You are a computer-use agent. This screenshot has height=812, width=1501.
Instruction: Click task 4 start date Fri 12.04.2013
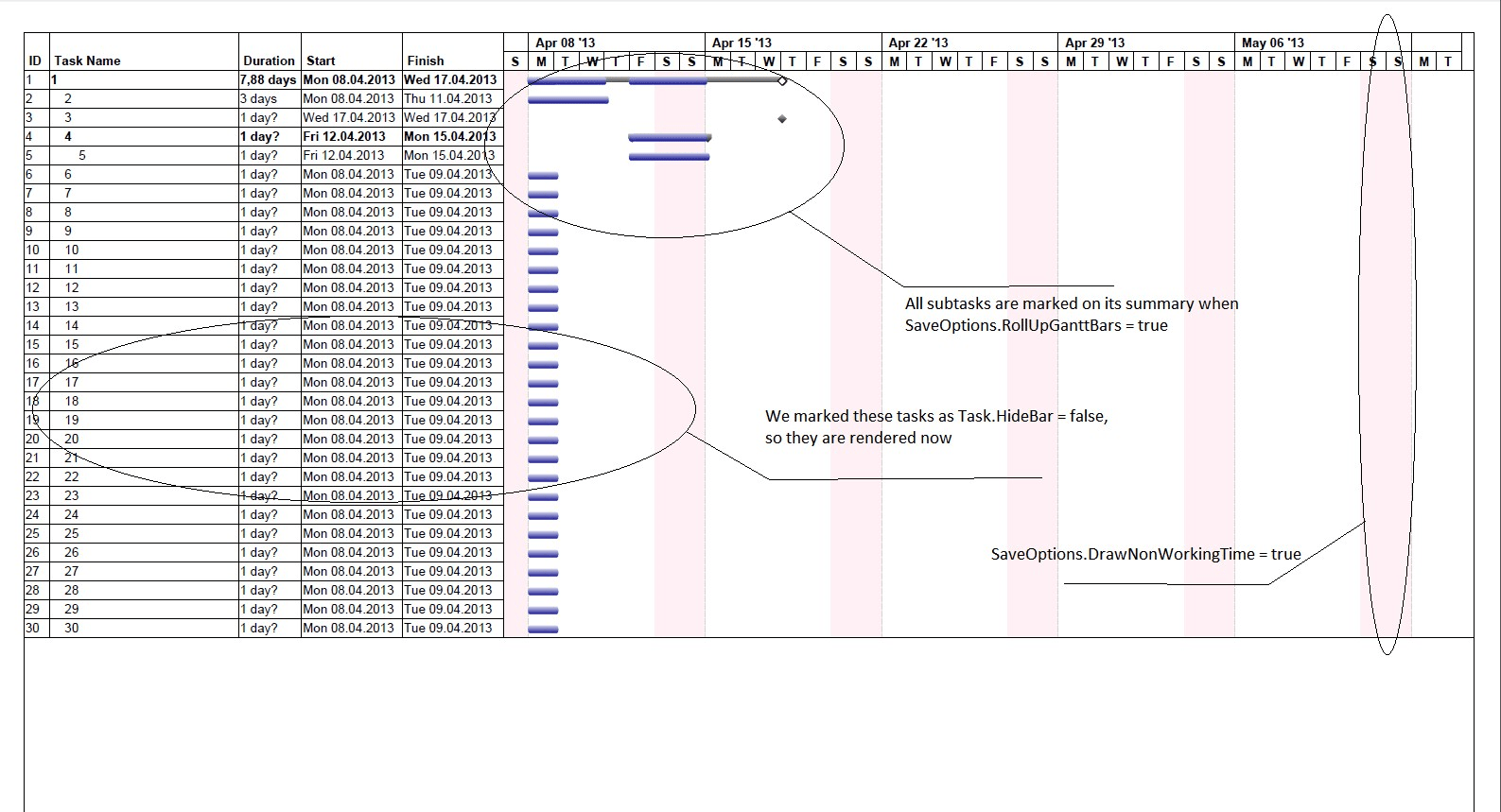(351, 137)
